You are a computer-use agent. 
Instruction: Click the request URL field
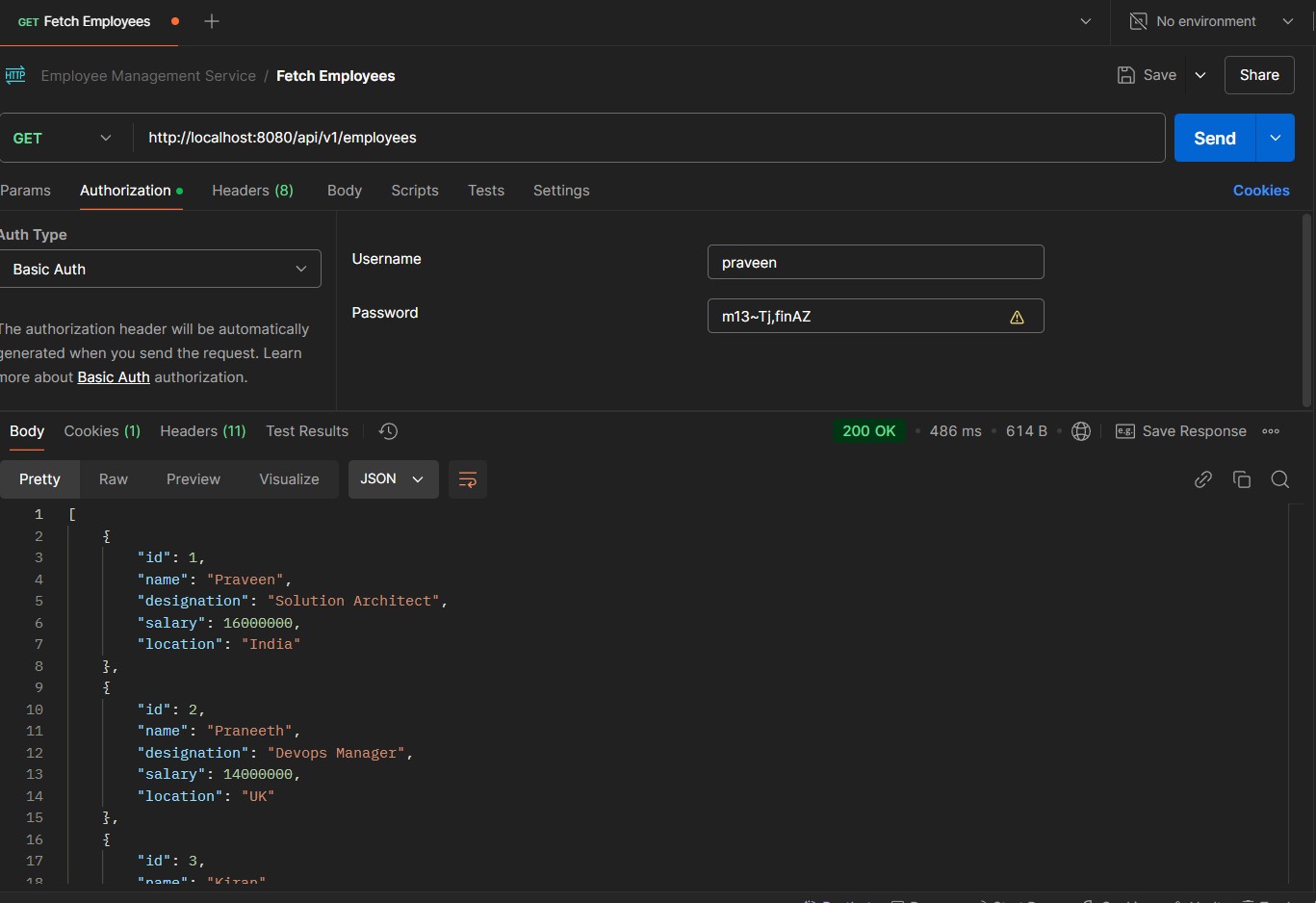click(649, 138)
